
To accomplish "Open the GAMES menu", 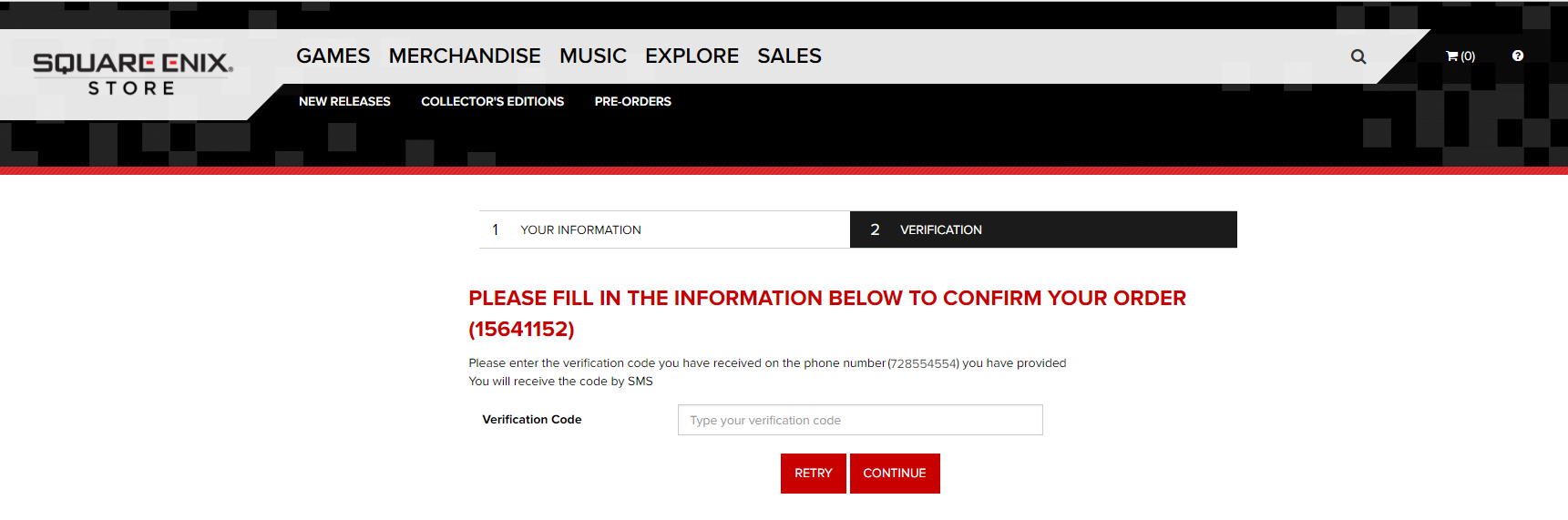I will pos(333,56).
